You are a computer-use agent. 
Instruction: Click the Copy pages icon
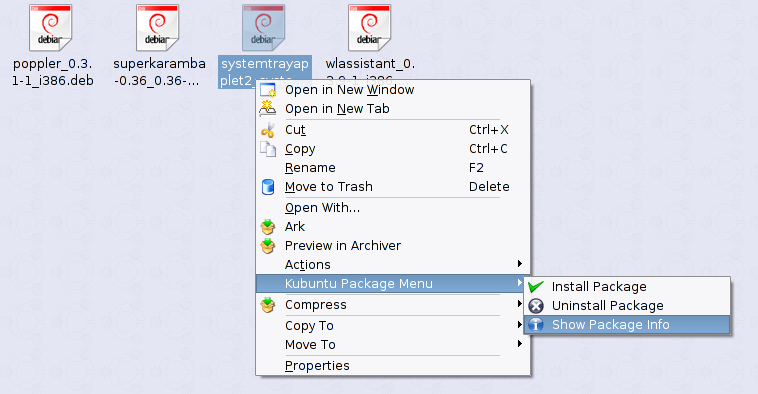point(268,149)
